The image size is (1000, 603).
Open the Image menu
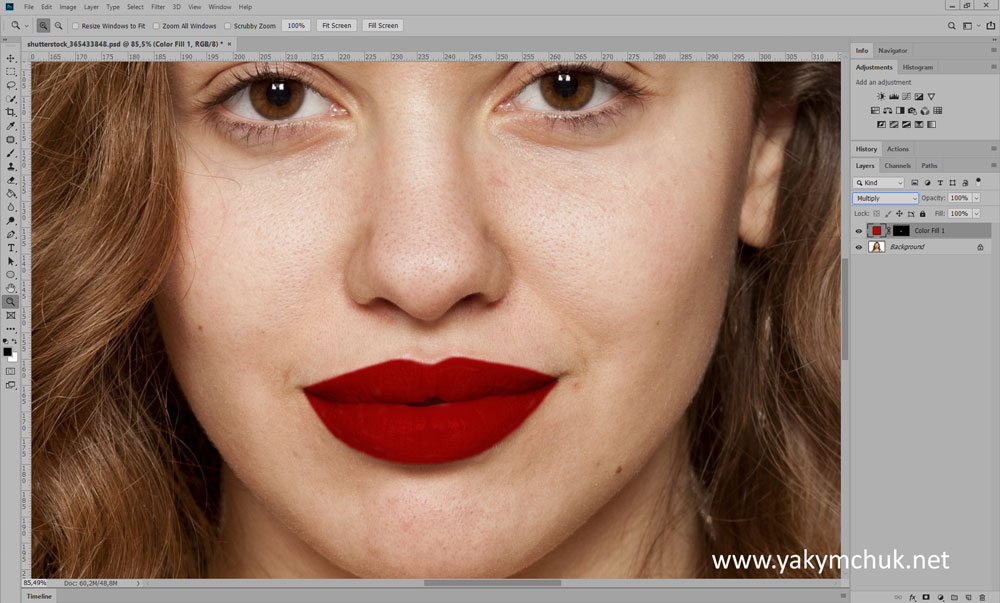[68, 7]
